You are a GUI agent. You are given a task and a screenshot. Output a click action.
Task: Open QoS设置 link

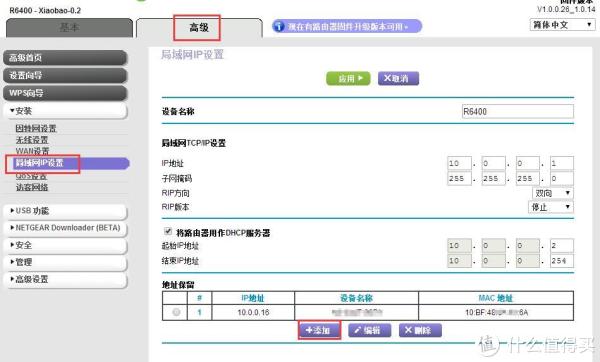pyautogui.click(x=31, y=176)
